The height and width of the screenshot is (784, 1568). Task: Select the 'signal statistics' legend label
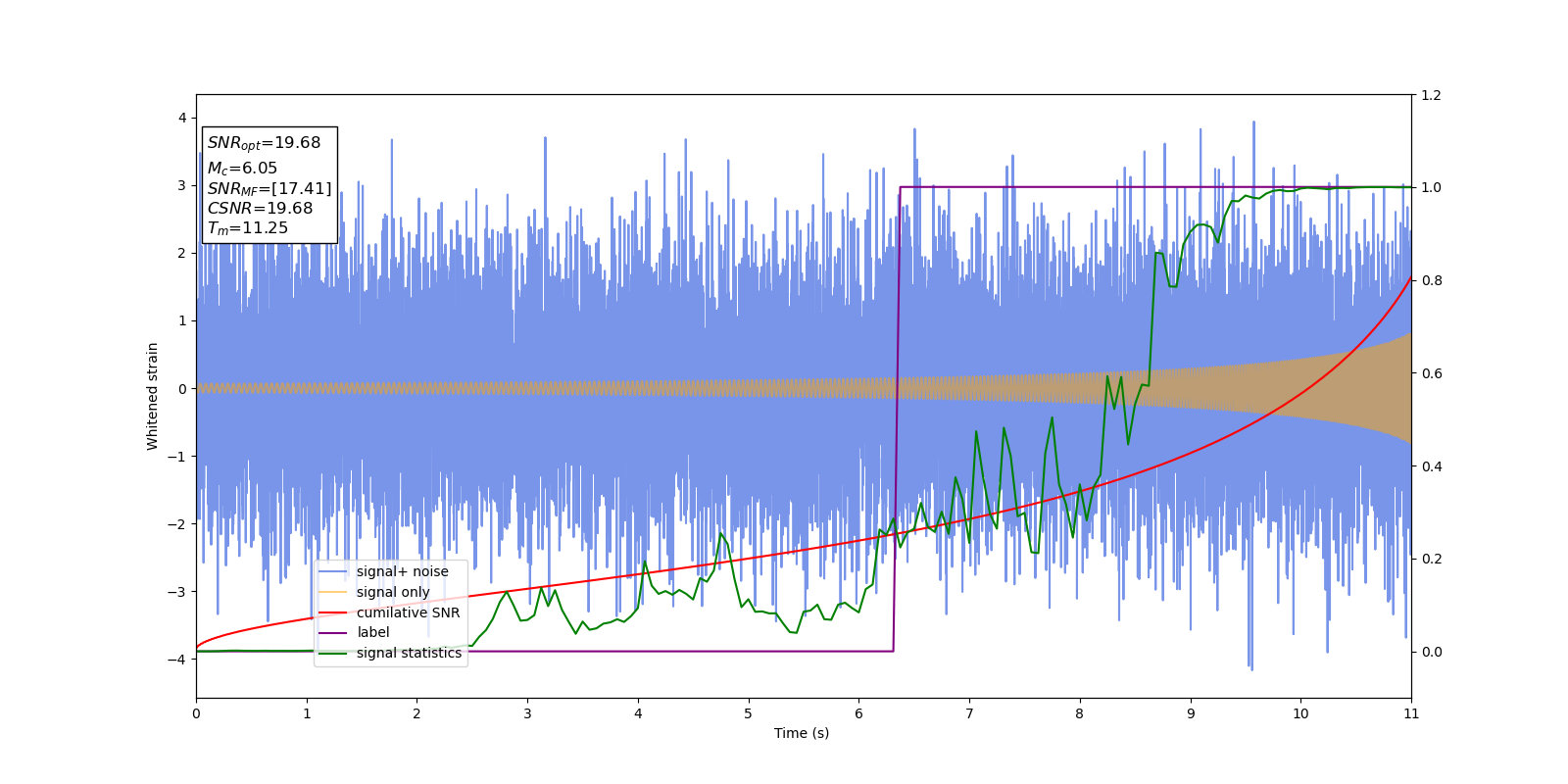tap(409, 654)
